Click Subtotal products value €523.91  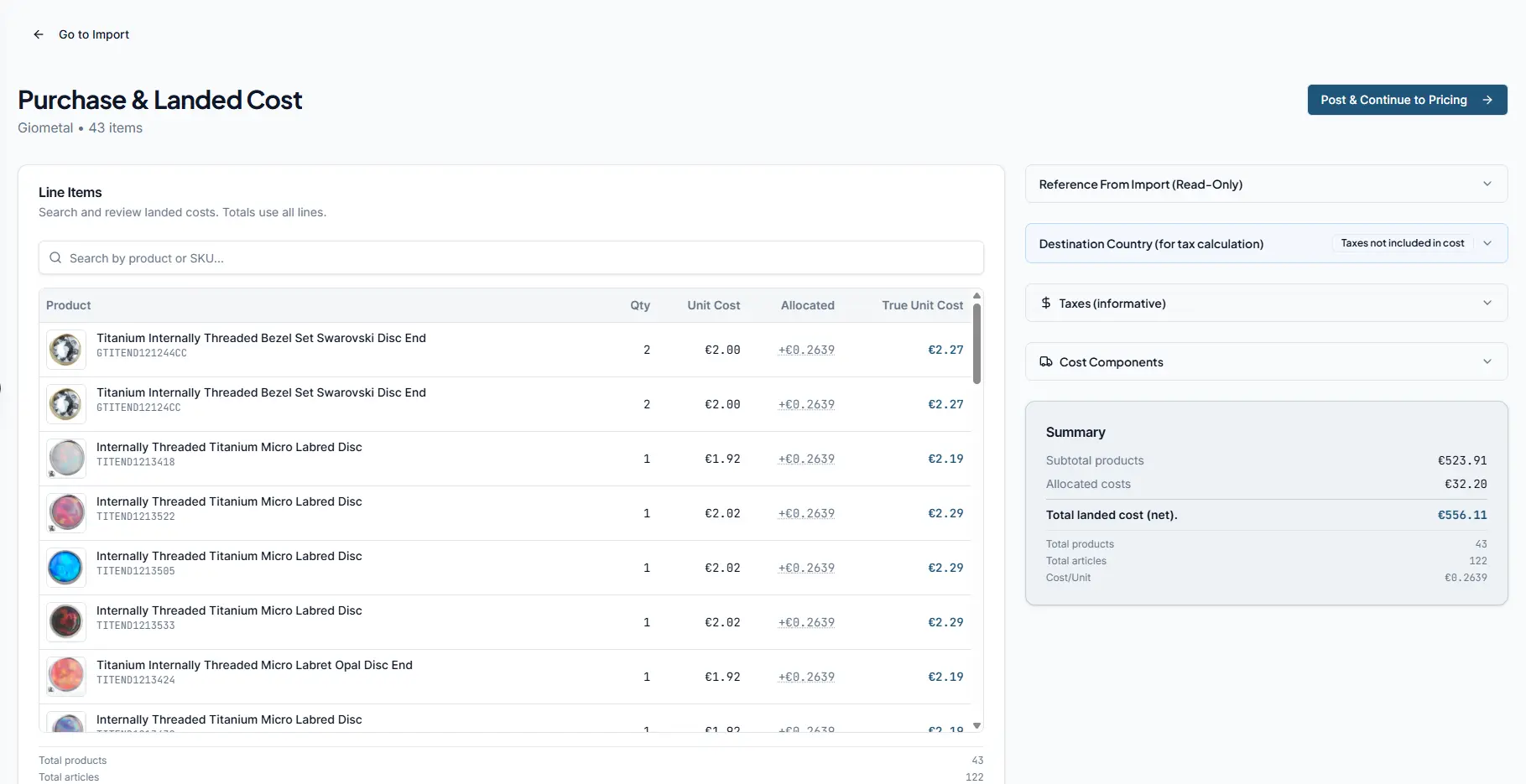click(x=1462, y=460)
